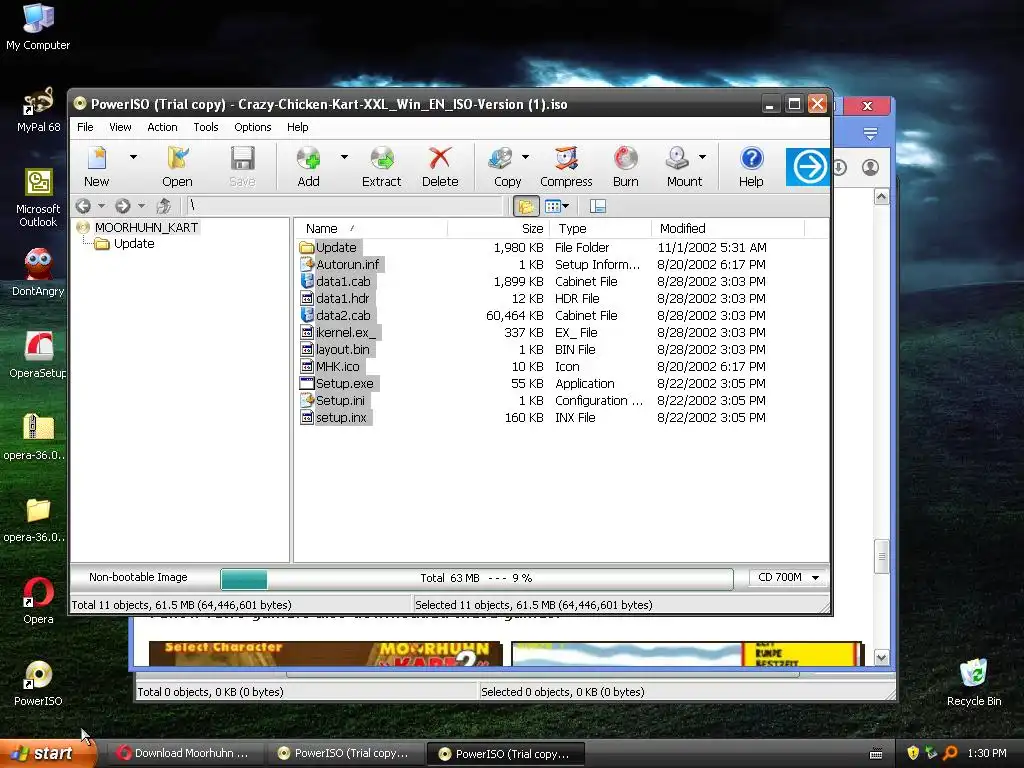Expand the Add button dropdown arrow
Screen dimensions: 1024x768
[344, 157]
